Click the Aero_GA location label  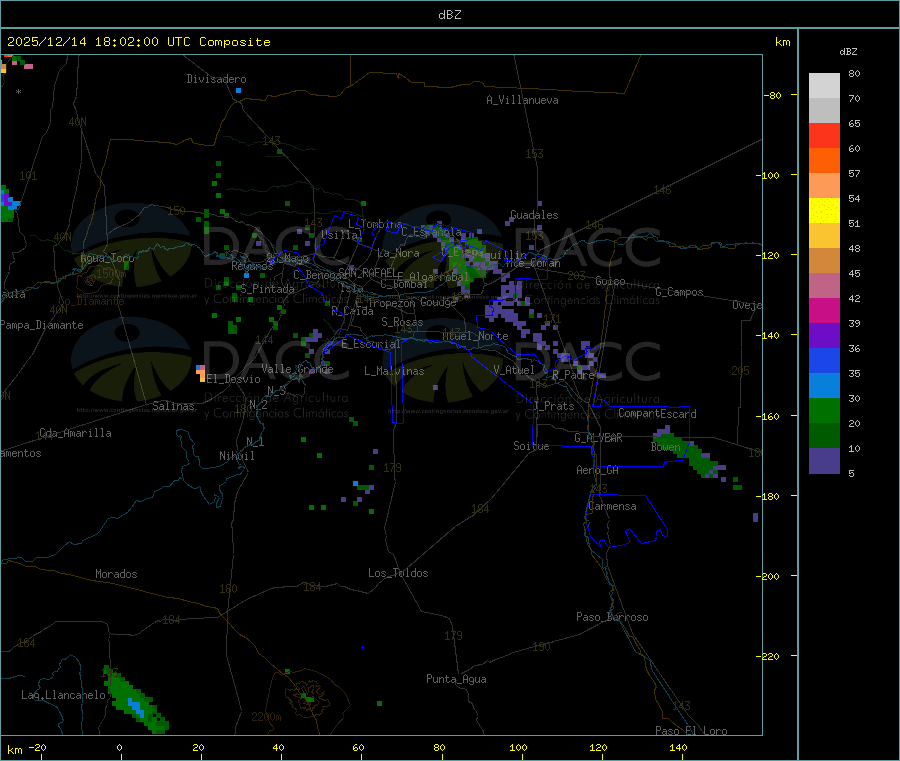coord(598,470)
